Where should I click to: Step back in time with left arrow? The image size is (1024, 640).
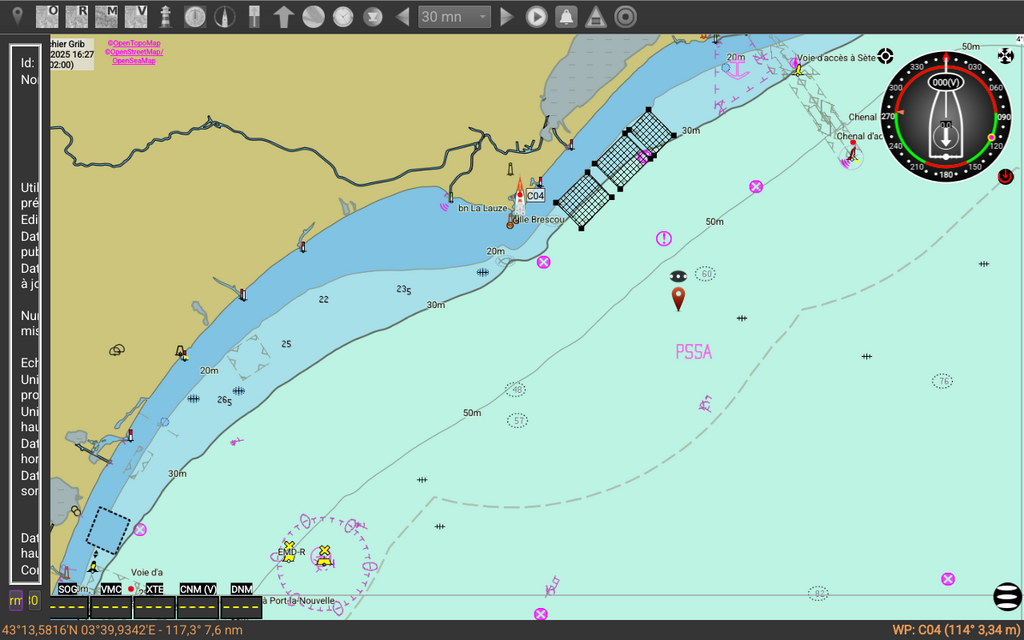(x=403, y=16)
